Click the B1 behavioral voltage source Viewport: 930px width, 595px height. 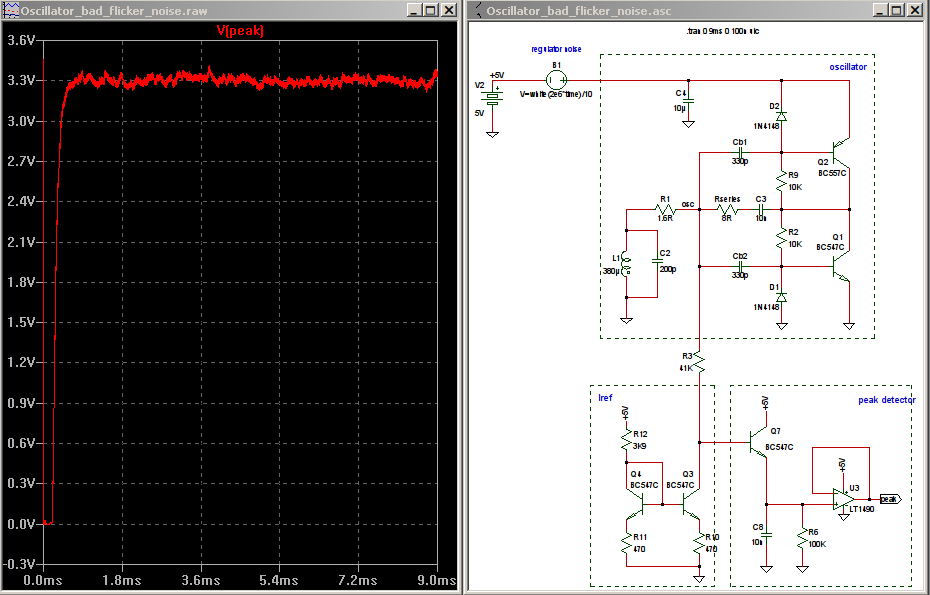pos(557,79)
